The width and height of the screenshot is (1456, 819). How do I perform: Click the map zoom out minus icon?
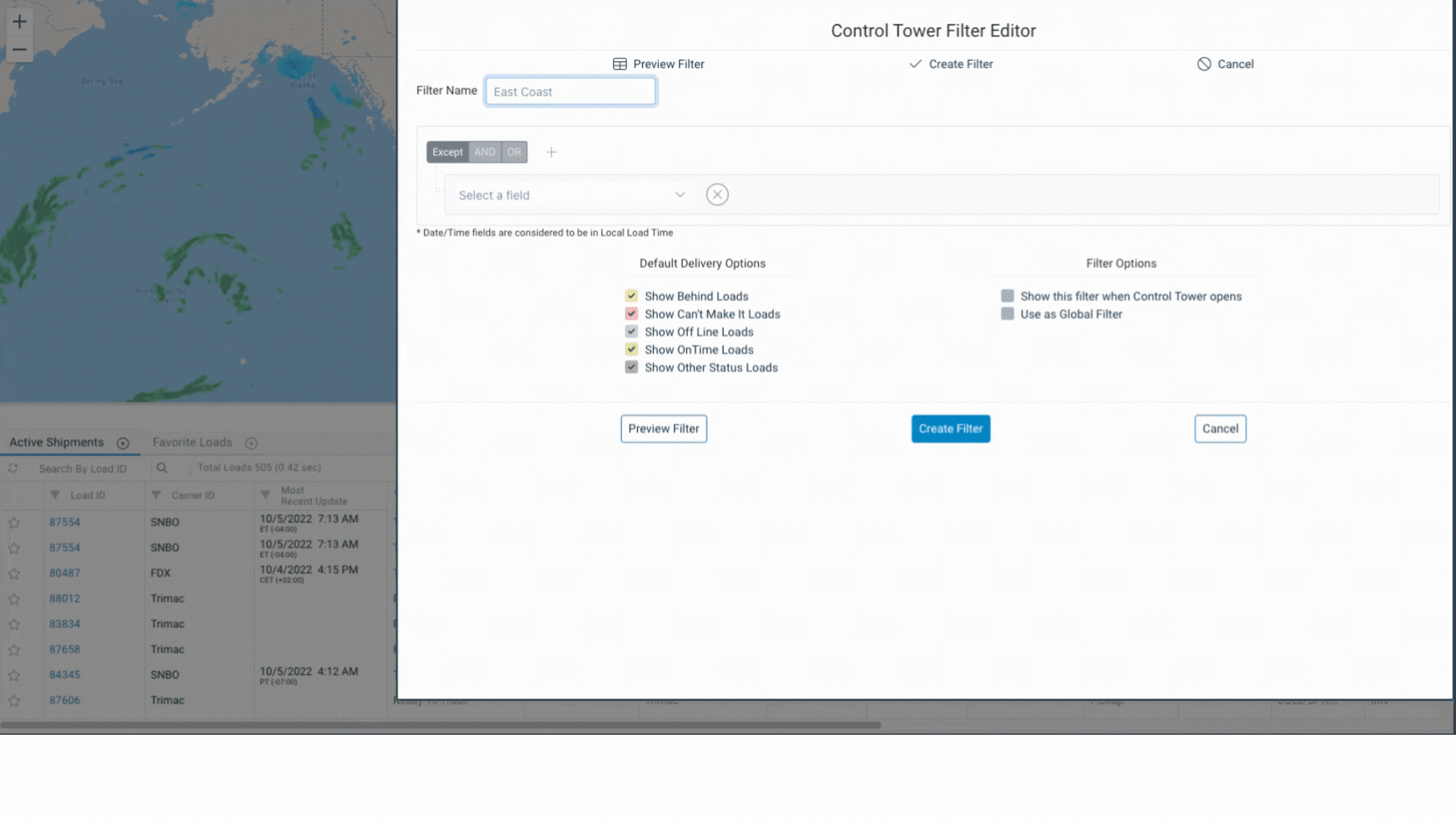[x=20, y=50]
